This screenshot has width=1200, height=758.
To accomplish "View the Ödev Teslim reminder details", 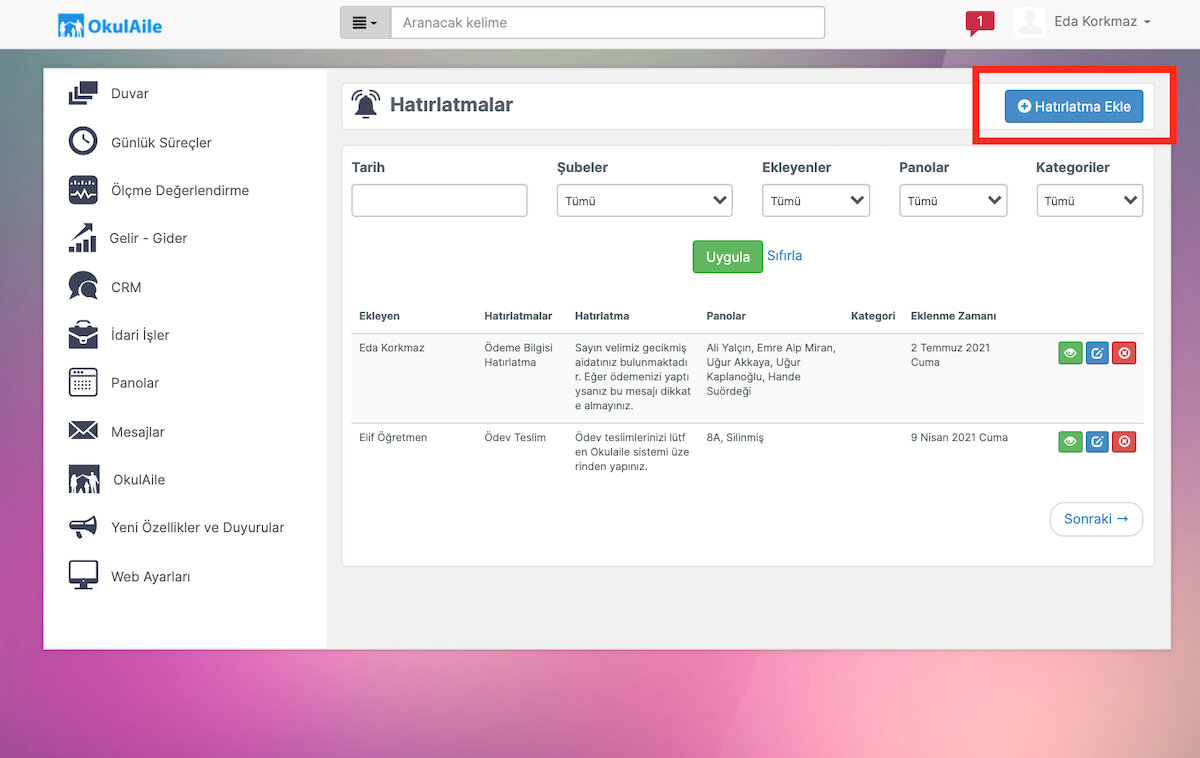I will pyautogui.click(x=1070, y=441).
